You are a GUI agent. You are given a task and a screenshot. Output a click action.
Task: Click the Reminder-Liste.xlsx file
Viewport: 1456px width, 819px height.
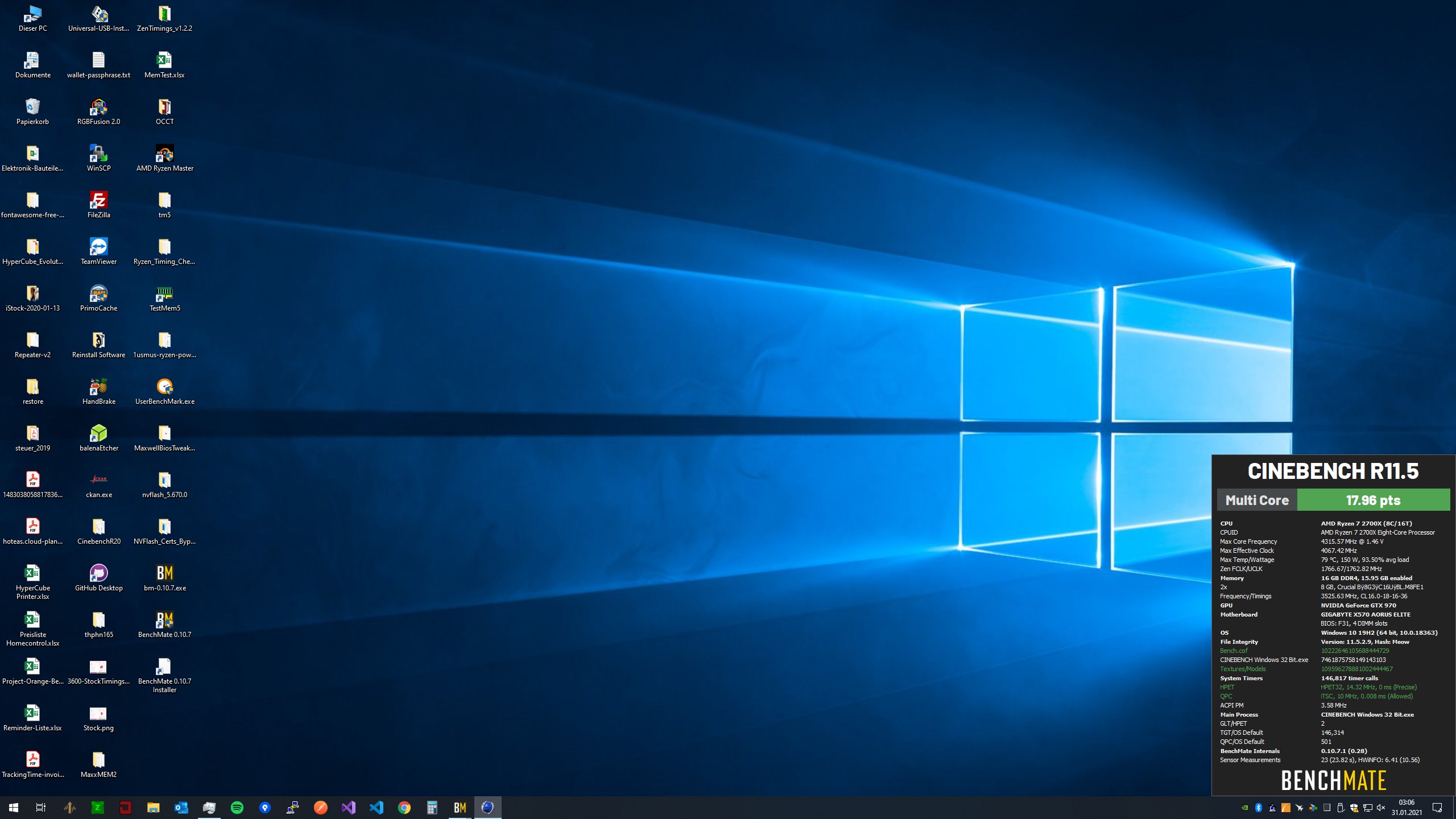(32, 718)
